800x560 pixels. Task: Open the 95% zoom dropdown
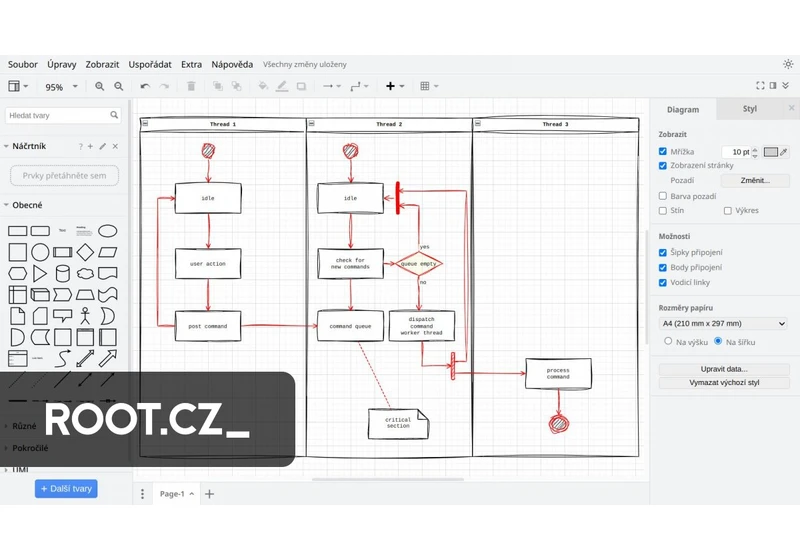pyautogui.click(x=61, y=87)
